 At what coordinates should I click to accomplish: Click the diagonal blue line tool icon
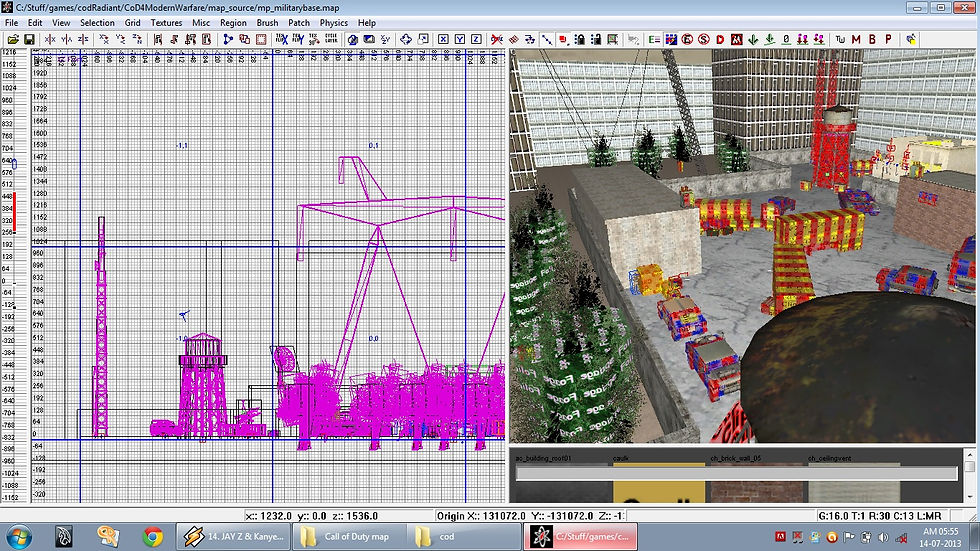pos(546,39)
